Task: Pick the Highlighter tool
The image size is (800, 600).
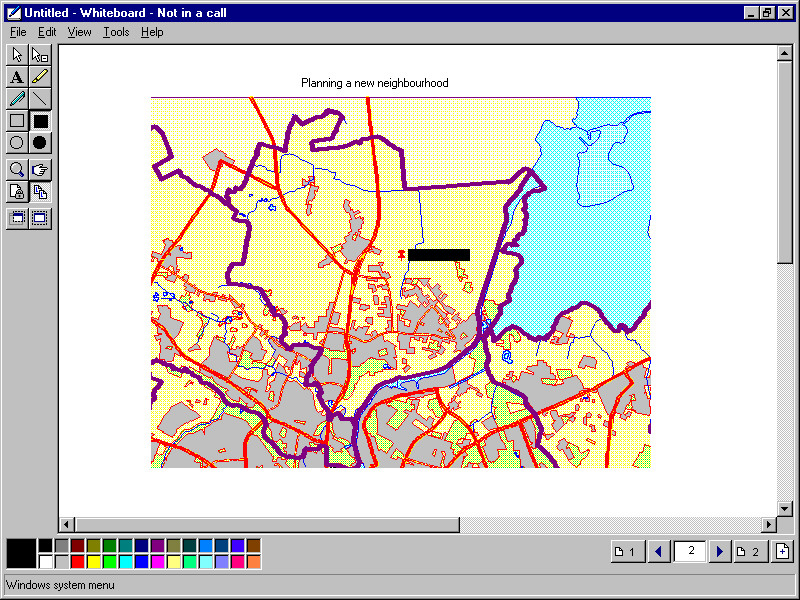Action: coord(40,77)
